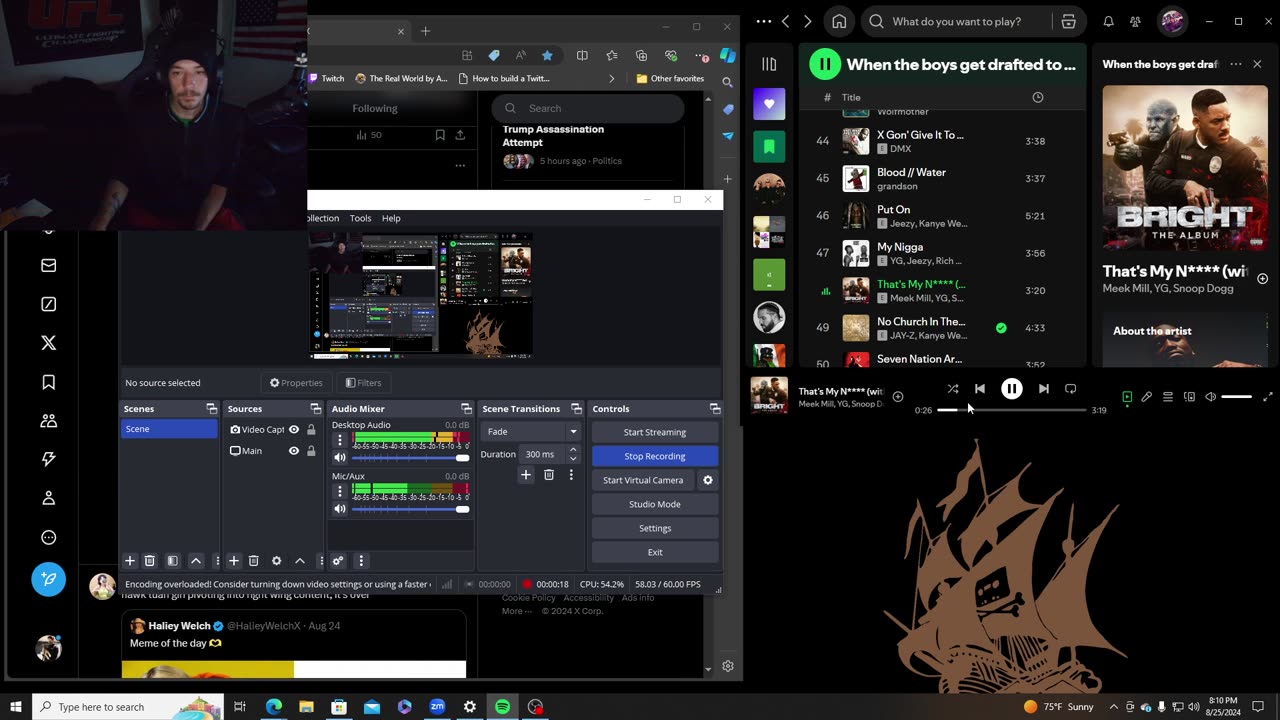
Task: Open Desktop Audio options menu
Action: [x=340, y=440]
